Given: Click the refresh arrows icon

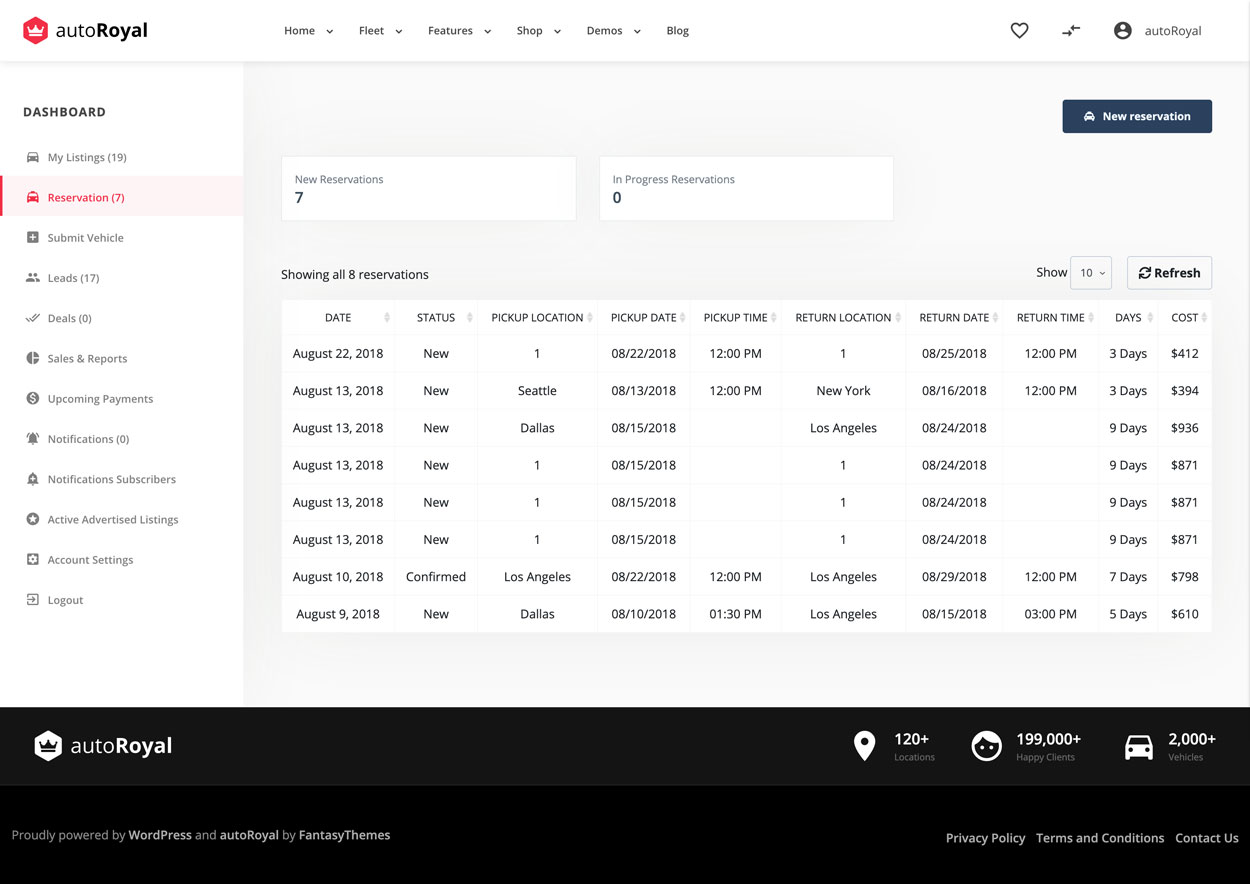Looking at the screenshot, I should coord(1145,273).
